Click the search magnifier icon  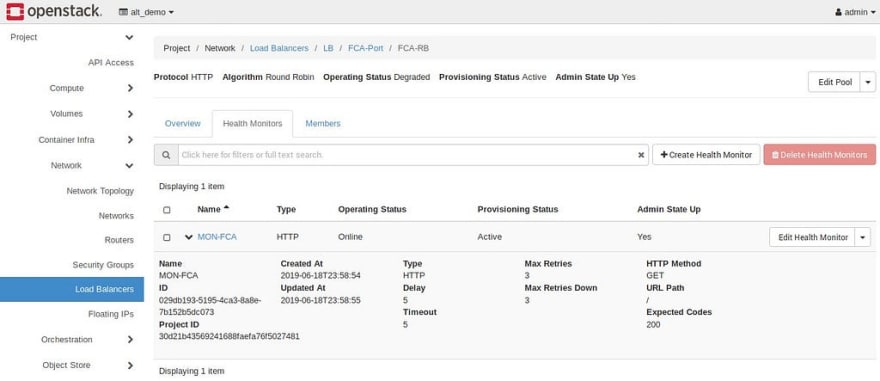click(x=166, y=155)
